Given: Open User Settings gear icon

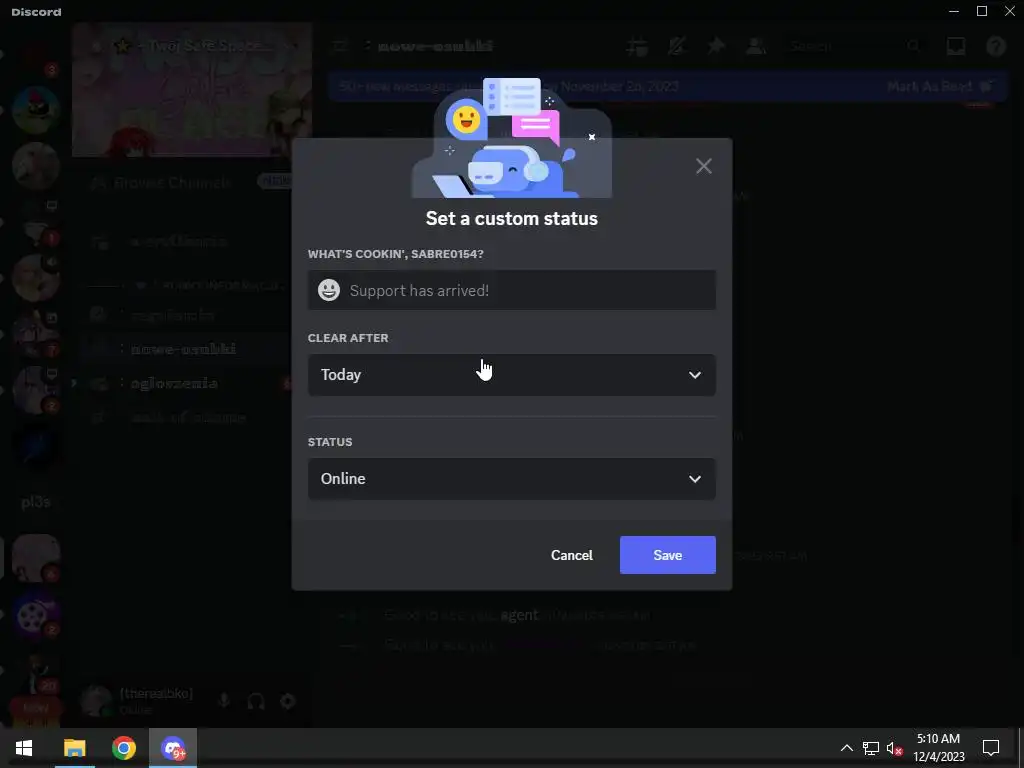Looking at the screenshot, I should pos(288,701).
